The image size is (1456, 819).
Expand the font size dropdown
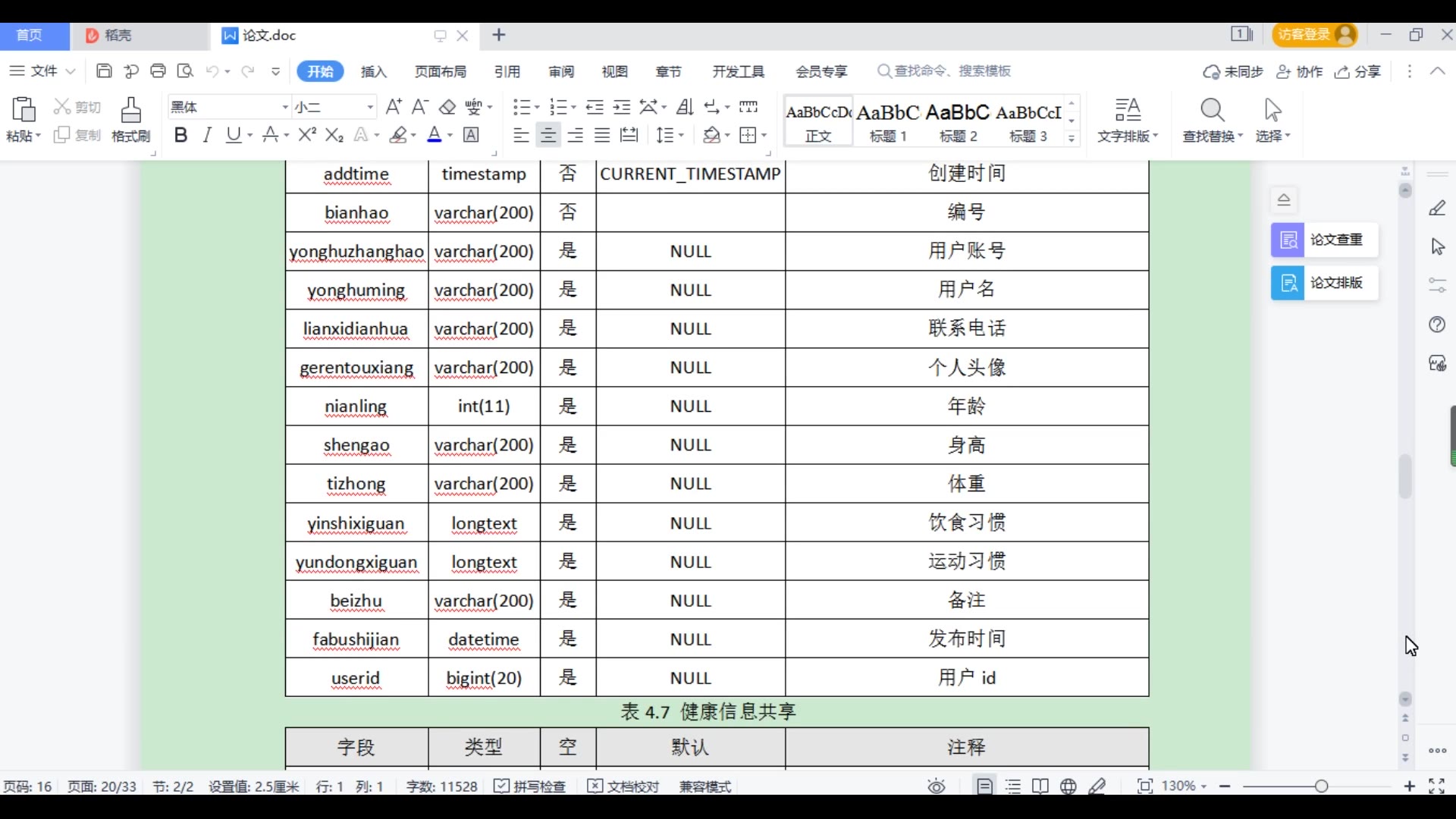pos(370,107)
